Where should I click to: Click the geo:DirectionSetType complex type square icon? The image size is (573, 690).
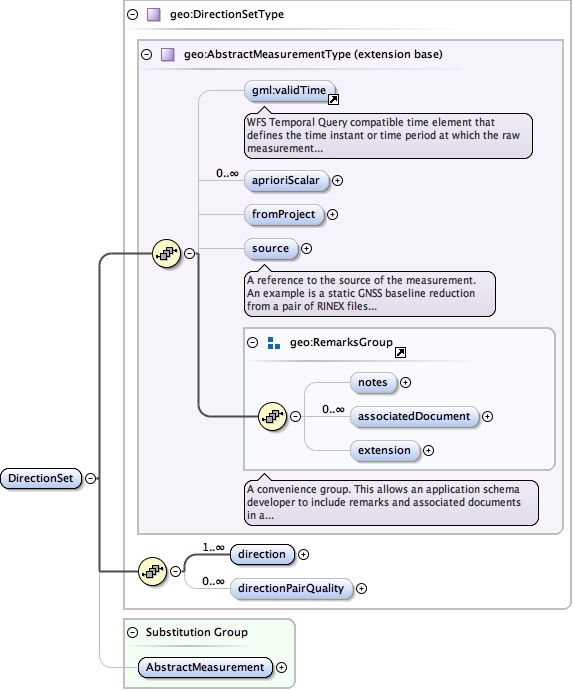pyautogui.click(x=154, y=15)
